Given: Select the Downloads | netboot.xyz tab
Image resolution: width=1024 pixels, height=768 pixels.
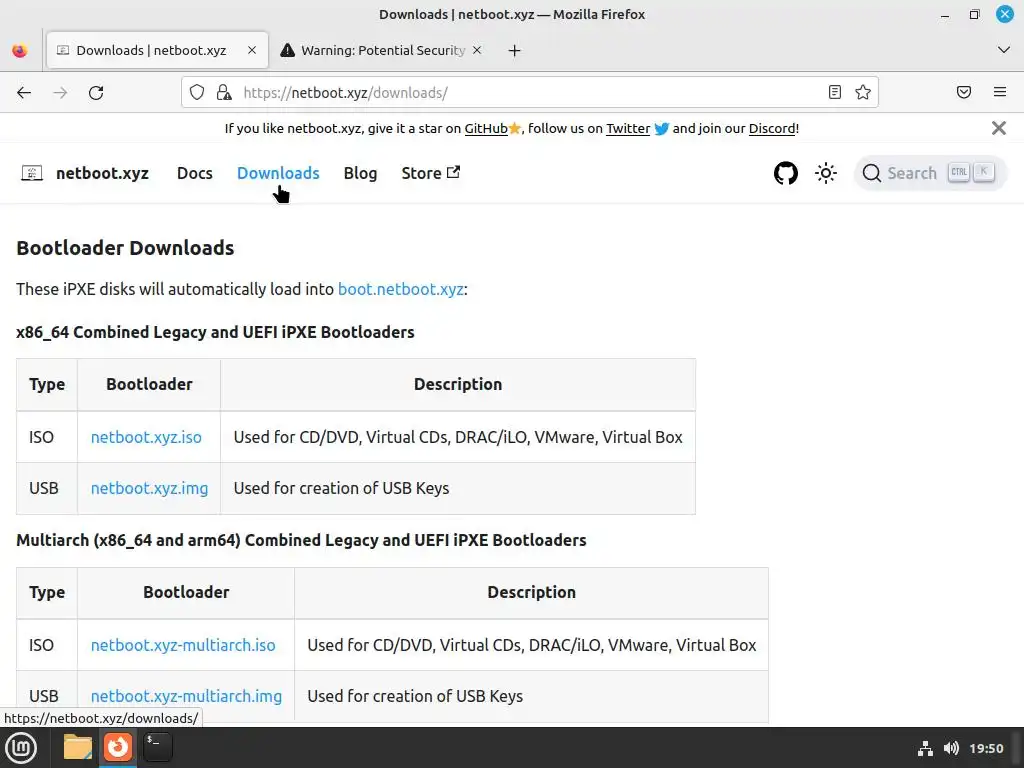Looking at the screenshot, I should 157,50.
